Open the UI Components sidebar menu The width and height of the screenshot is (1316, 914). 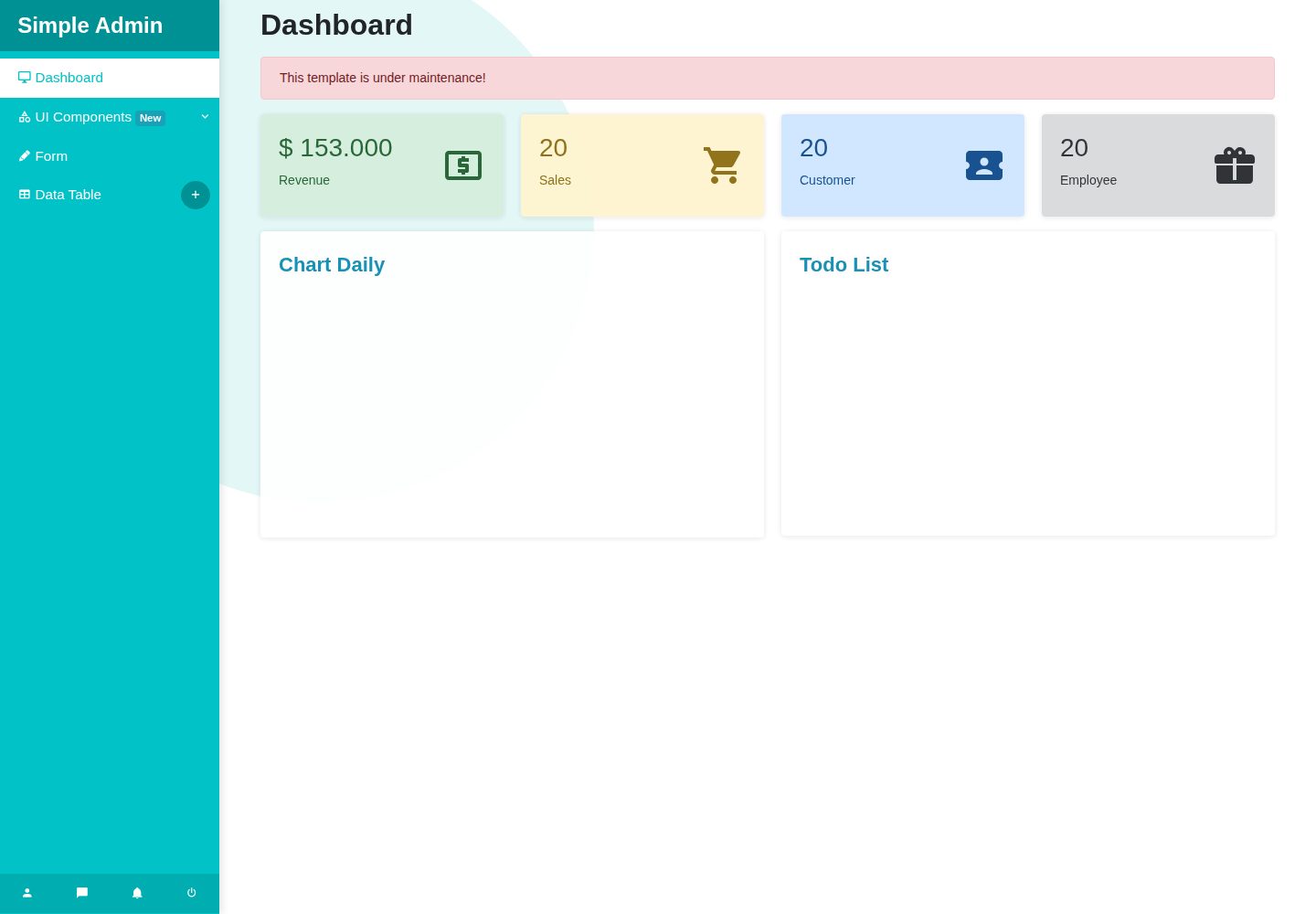110,117
